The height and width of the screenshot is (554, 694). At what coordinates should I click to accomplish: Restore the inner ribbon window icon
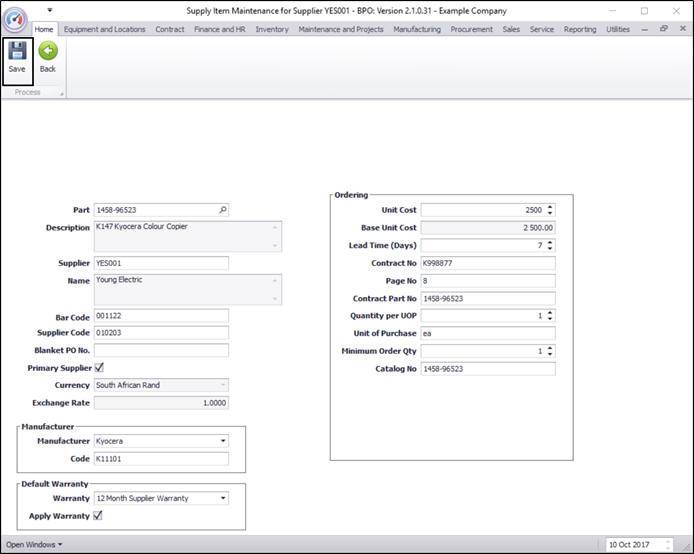(x=663, y=29)
